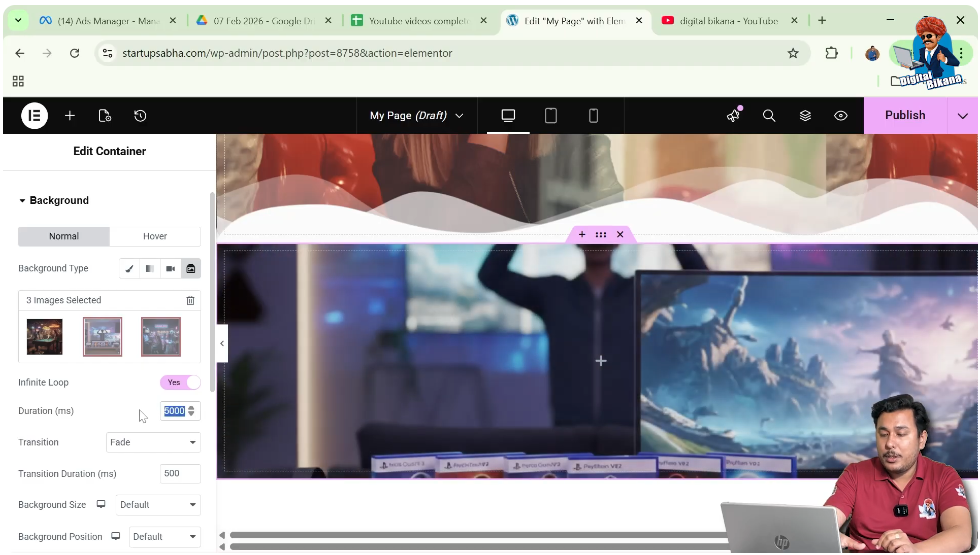Select slideshow background type icon
Viewport: 980px width, 555px height.
click(x=190, y=268)
